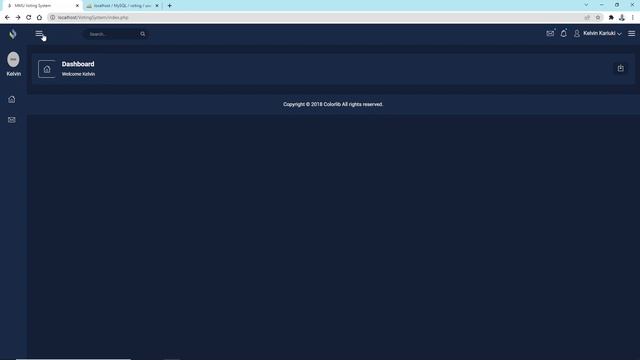This screenshot has width=640, height=360.
Task: Open a new browser tab
Action: [169, 6]
